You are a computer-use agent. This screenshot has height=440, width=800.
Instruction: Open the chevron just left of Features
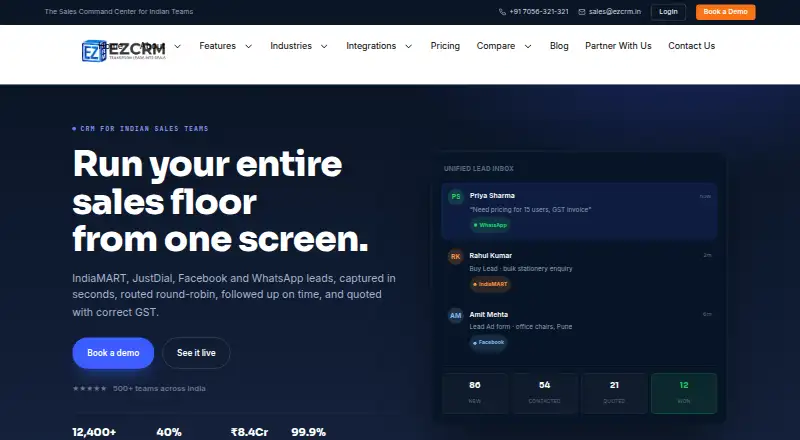(178, 46)
